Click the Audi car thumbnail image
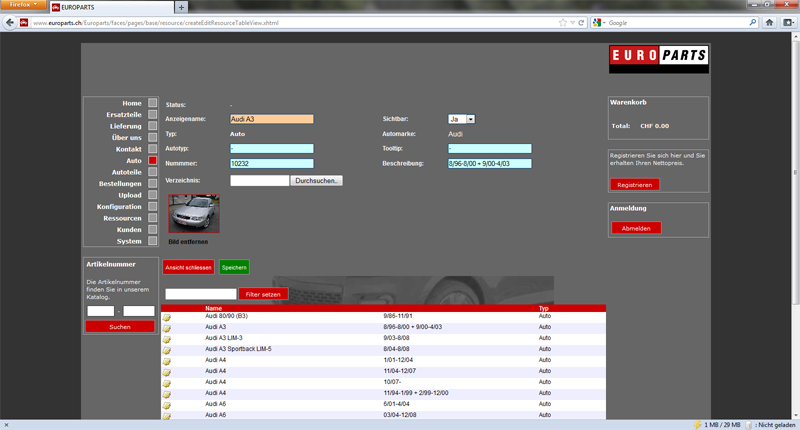800x430 pixels. (194, 213)
